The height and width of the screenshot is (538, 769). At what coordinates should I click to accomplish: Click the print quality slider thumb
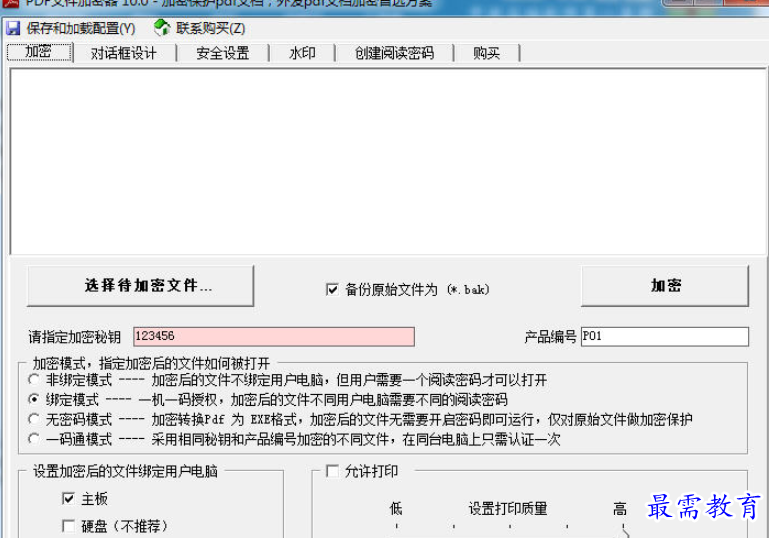(624, 532)
